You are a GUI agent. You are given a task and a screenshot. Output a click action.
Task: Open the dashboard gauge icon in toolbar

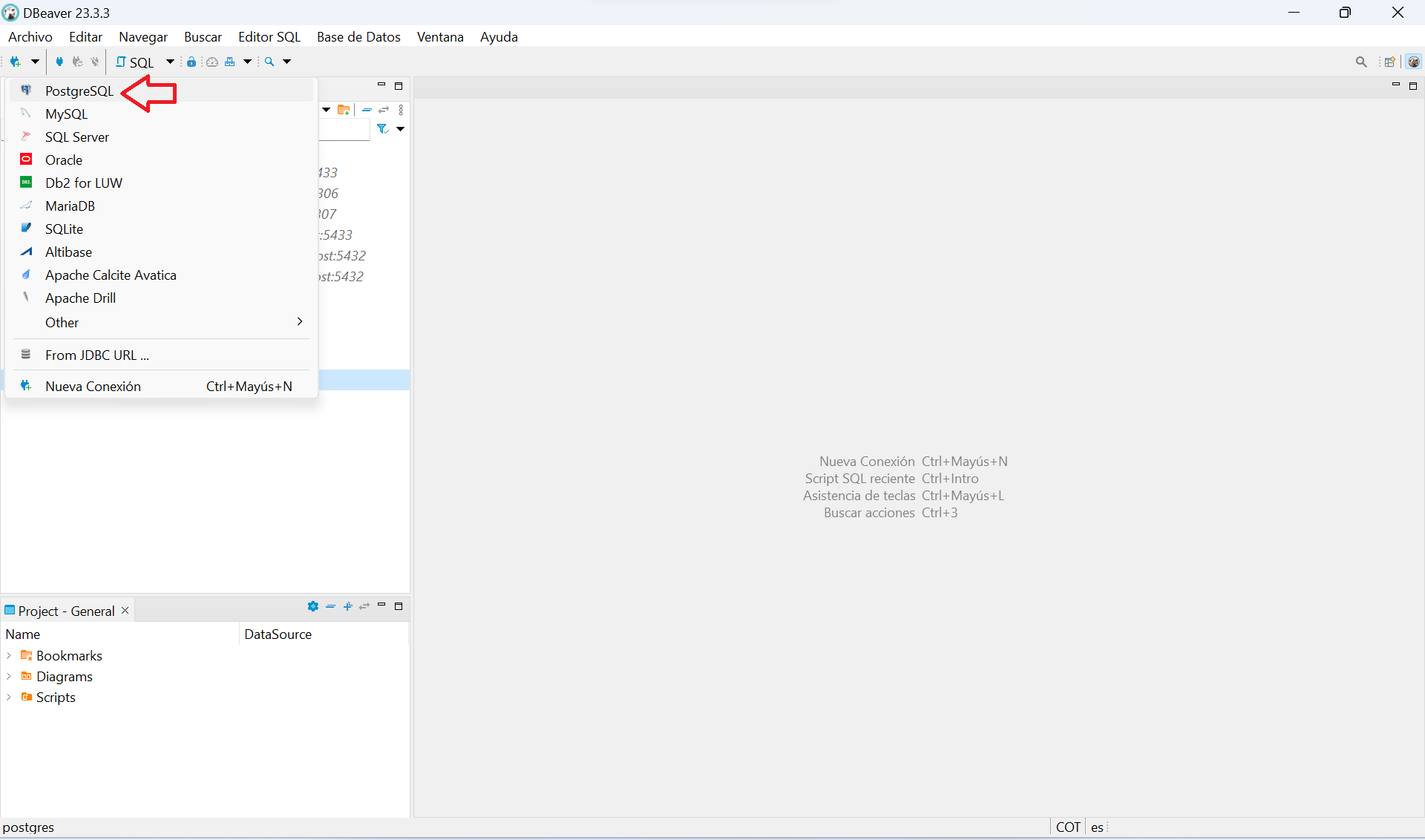[x=212, y=62]
